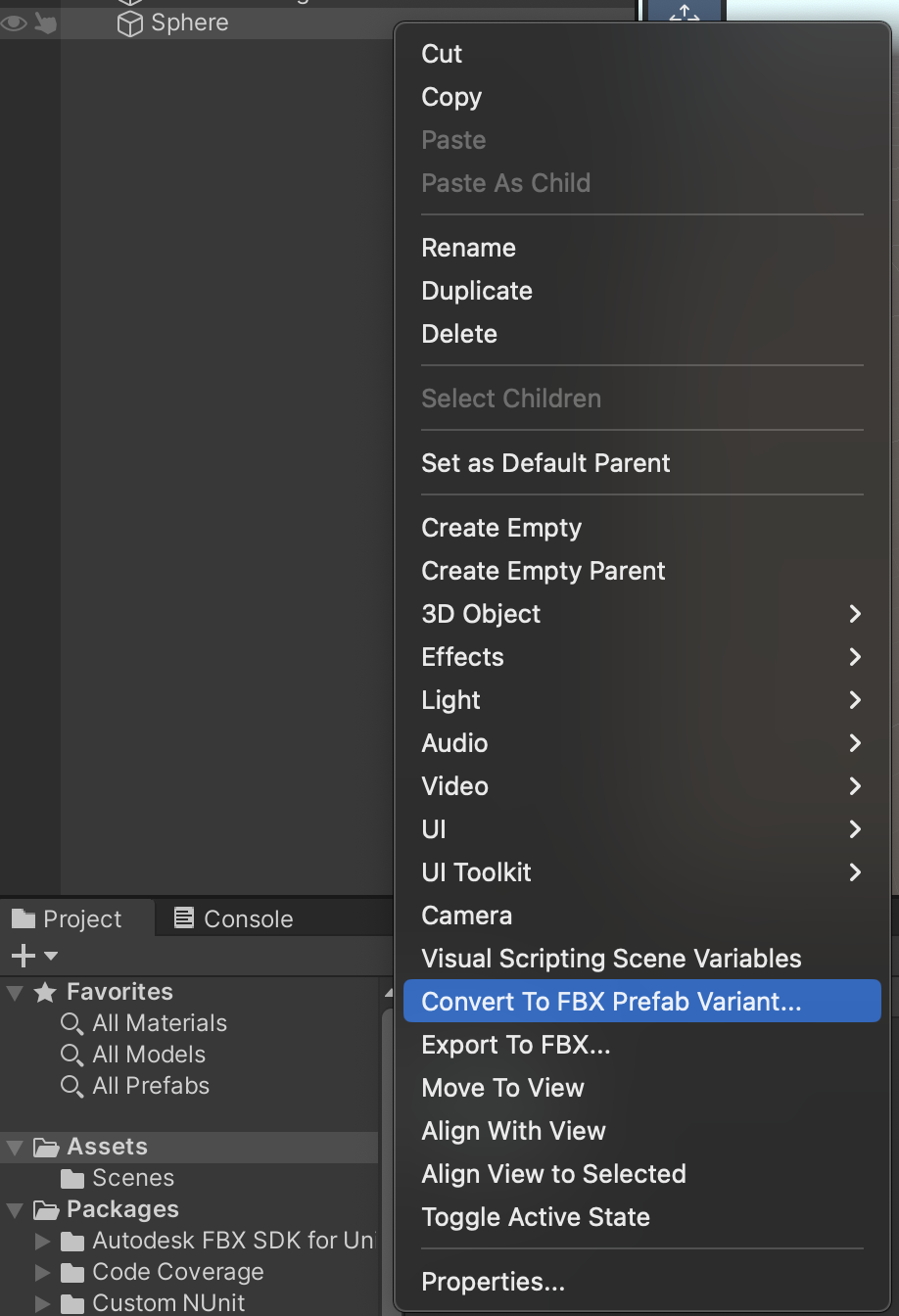Click the folder icon on the Project tab
Image resolution: width=899 pixels, height=1316 pixels.
point(22,917)
